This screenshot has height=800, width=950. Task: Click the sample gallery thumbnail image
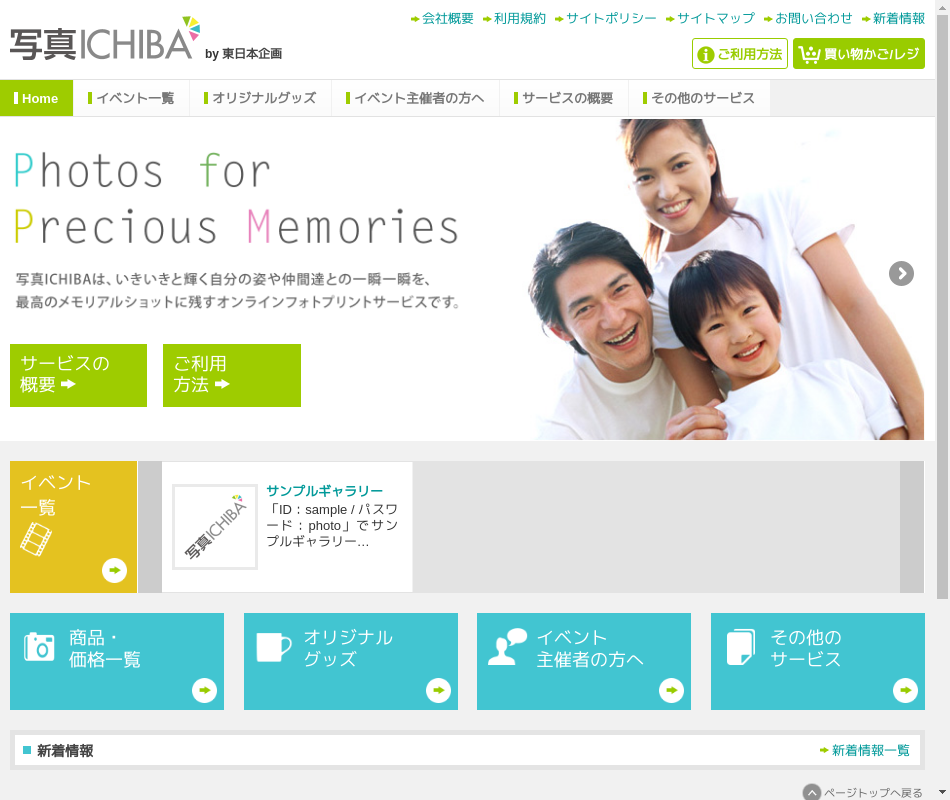[x=215, y=527]
